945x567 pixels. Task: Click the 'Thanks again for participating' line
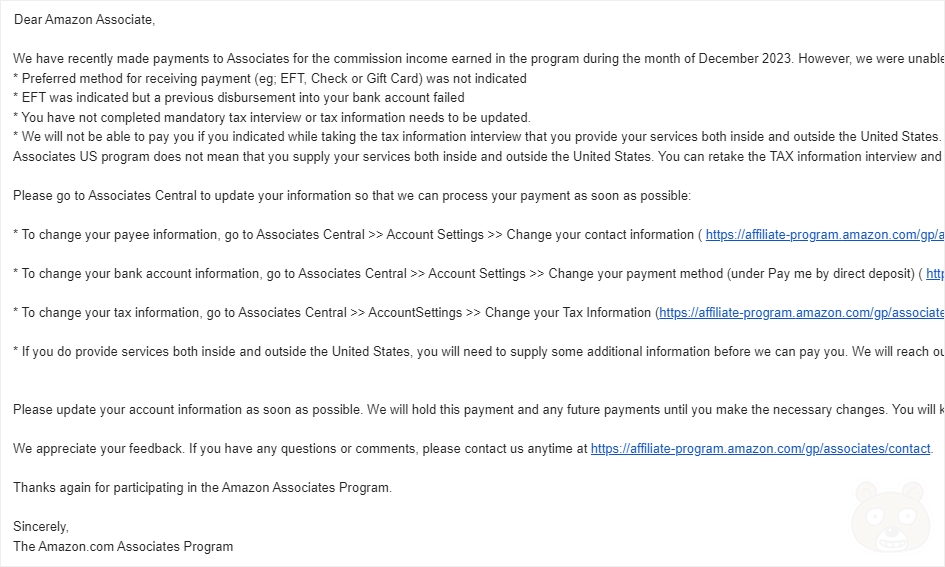[x=202, y=487]
